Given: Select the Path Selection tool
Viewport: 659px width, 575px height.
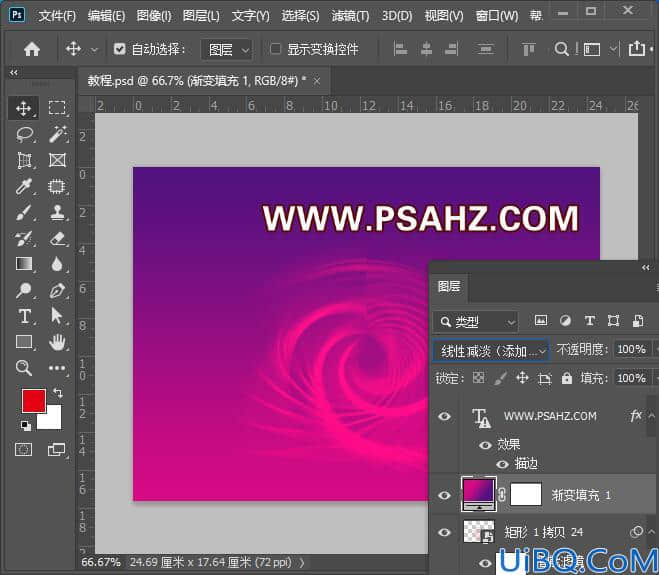Looking at the screenshot, I should (57, 316).
